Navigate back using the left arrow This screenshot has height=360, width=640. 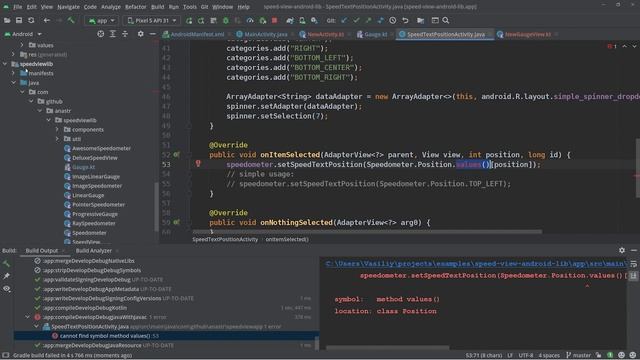[47, 20]
